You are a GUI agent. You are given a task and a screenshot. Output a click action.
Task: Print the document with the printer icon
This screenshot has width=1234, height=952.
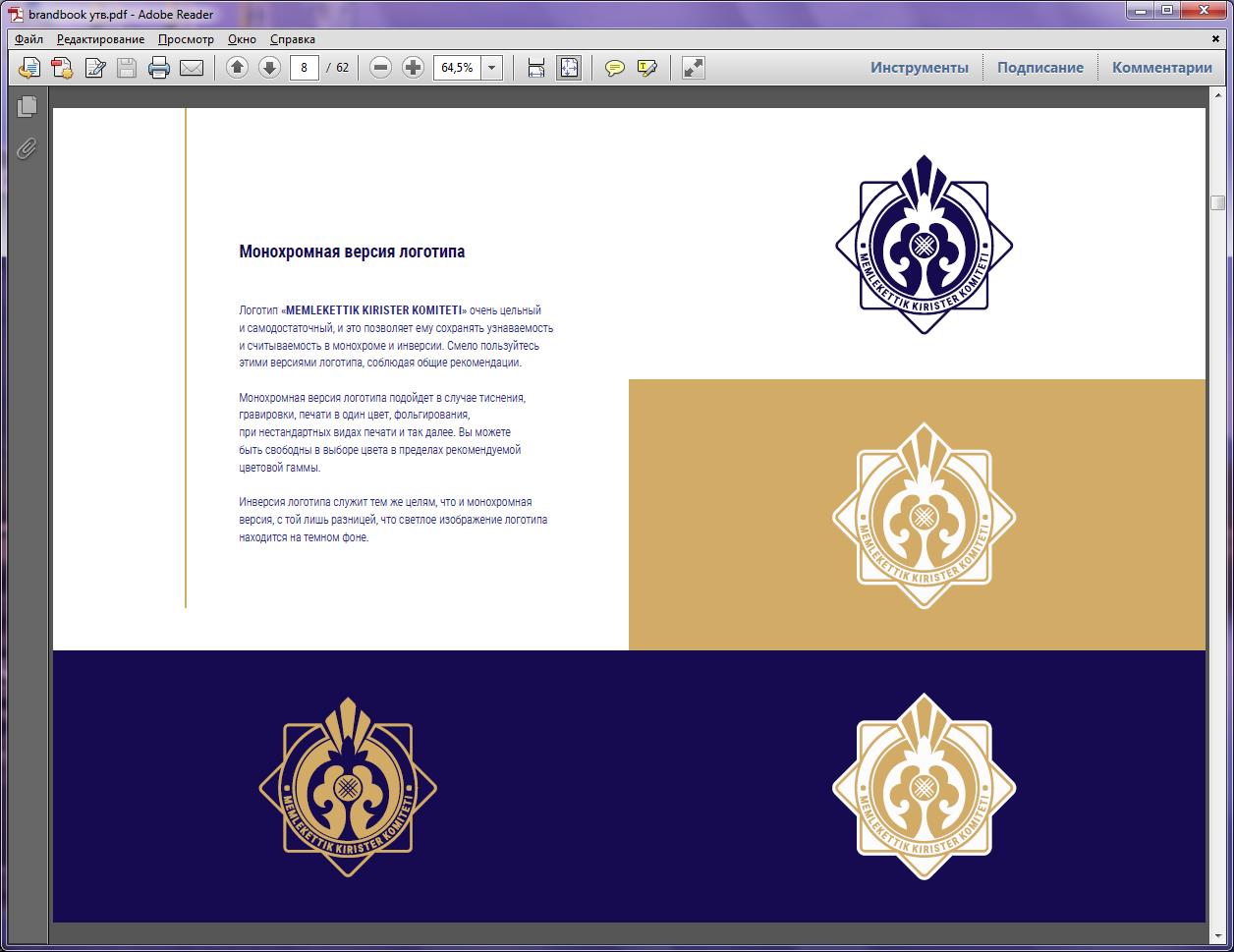[x=159, y=68]
